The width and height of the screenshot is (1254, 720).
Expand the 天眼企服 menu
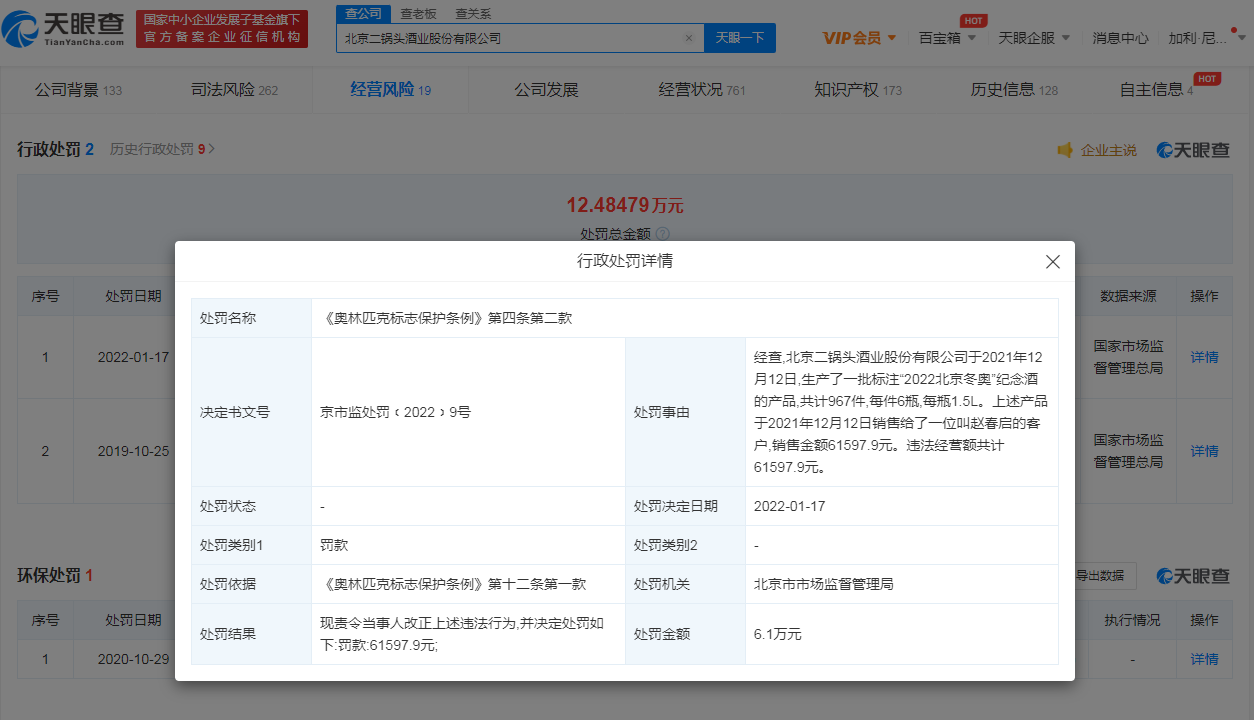coord(1033,38)
